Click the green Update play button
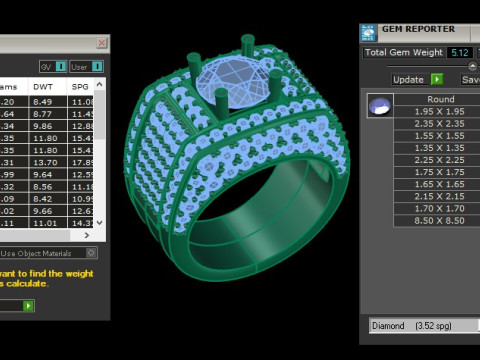Viewport: 480px width, 360px height. click(x=437, y=80)
